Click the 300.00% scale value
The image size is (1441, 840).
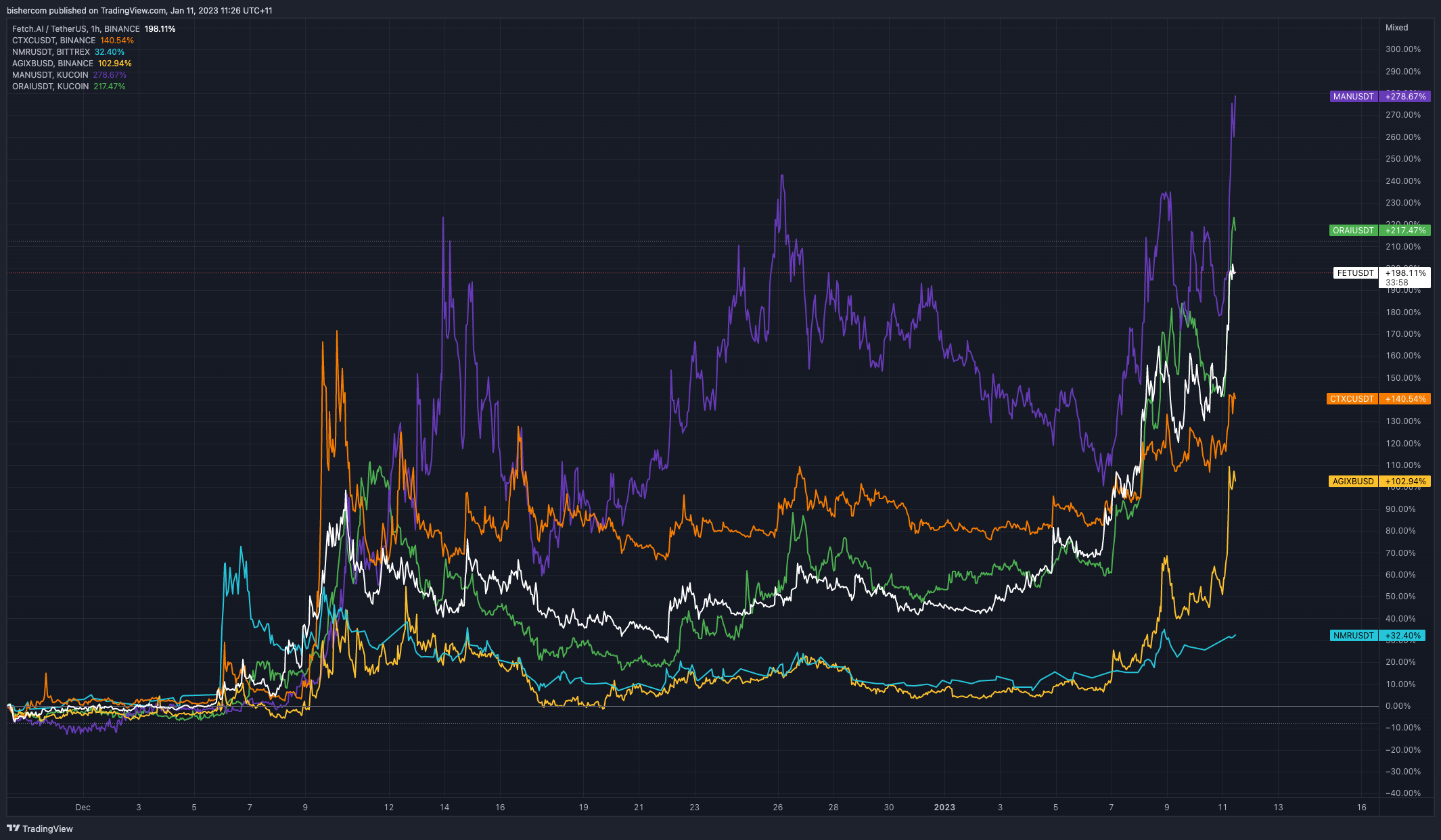click(1403, 49)
